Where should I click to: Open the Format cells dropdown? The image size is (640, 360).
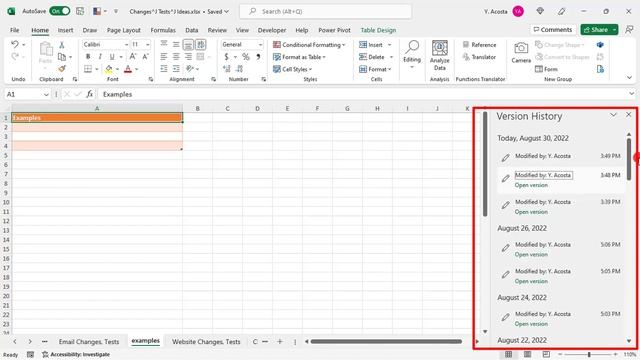[x=375, y=69]
